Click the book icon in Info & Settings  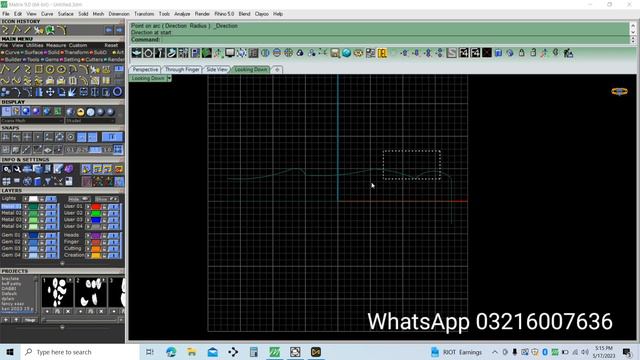(38, 181)
